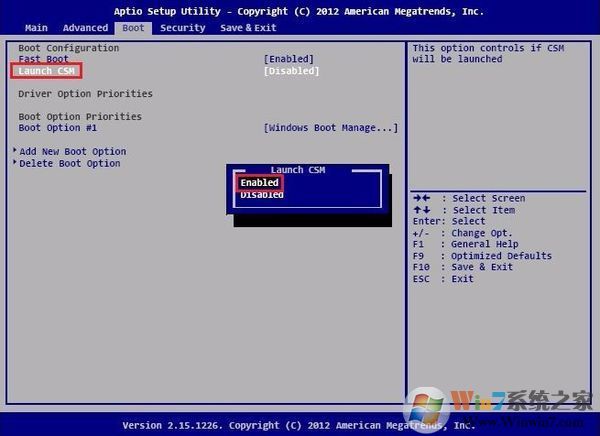Choose Enabled in Launch CSM popup

tap(259, 183)
